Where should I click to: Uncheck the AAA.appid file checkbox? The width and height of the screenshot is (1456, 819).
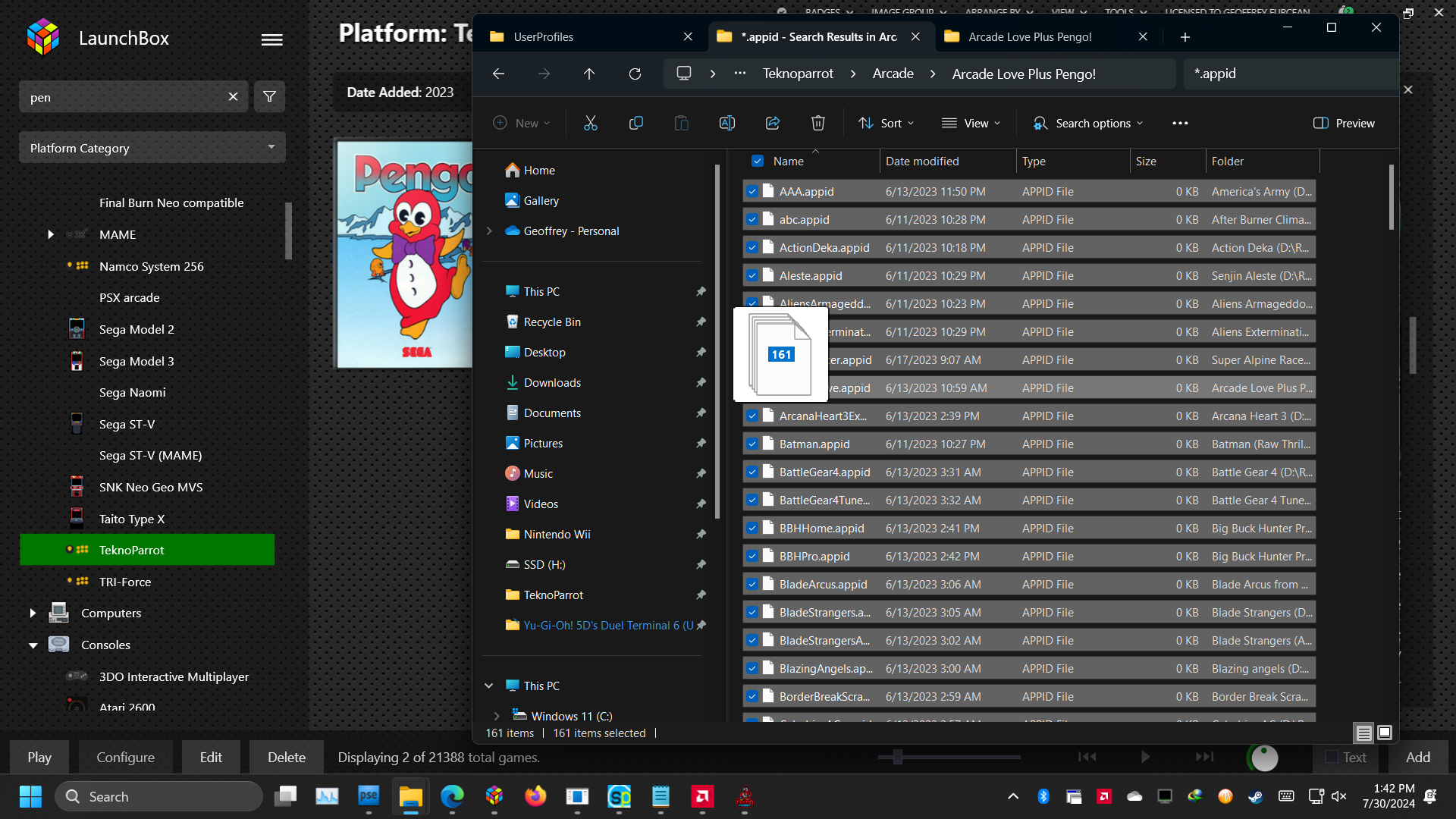[x=752, y=191]
